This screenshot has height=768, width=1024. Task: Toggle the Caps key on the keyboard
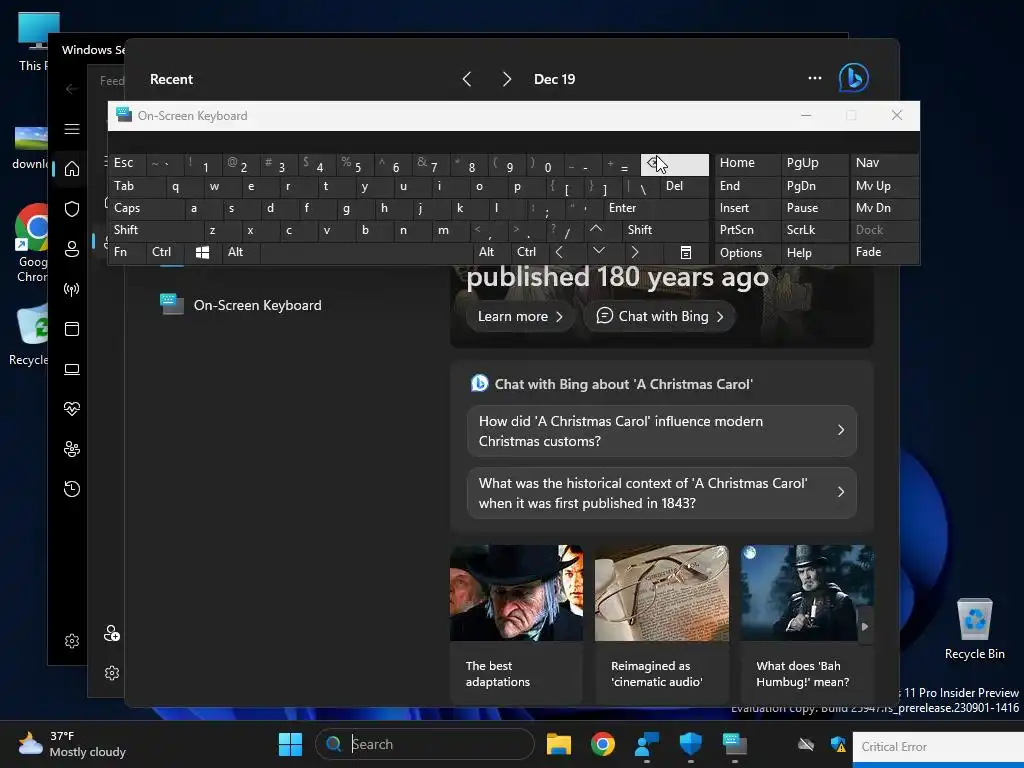(x=146, y=208)
